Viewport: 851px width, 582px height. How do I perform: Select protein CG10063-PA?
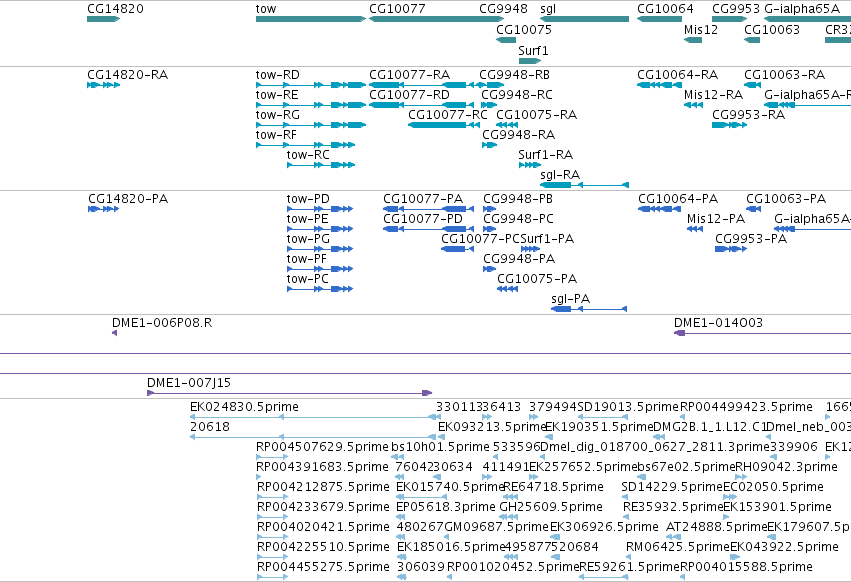[753, 209]
